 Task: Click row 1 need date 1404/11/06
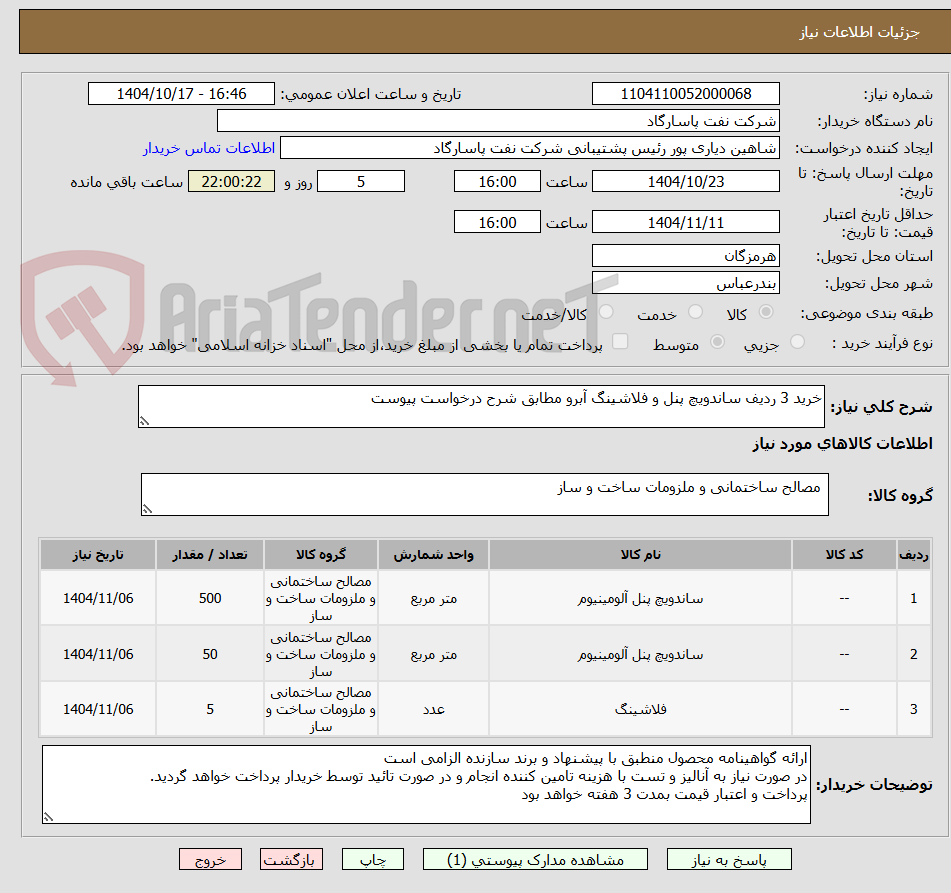(x=98, y=598)
